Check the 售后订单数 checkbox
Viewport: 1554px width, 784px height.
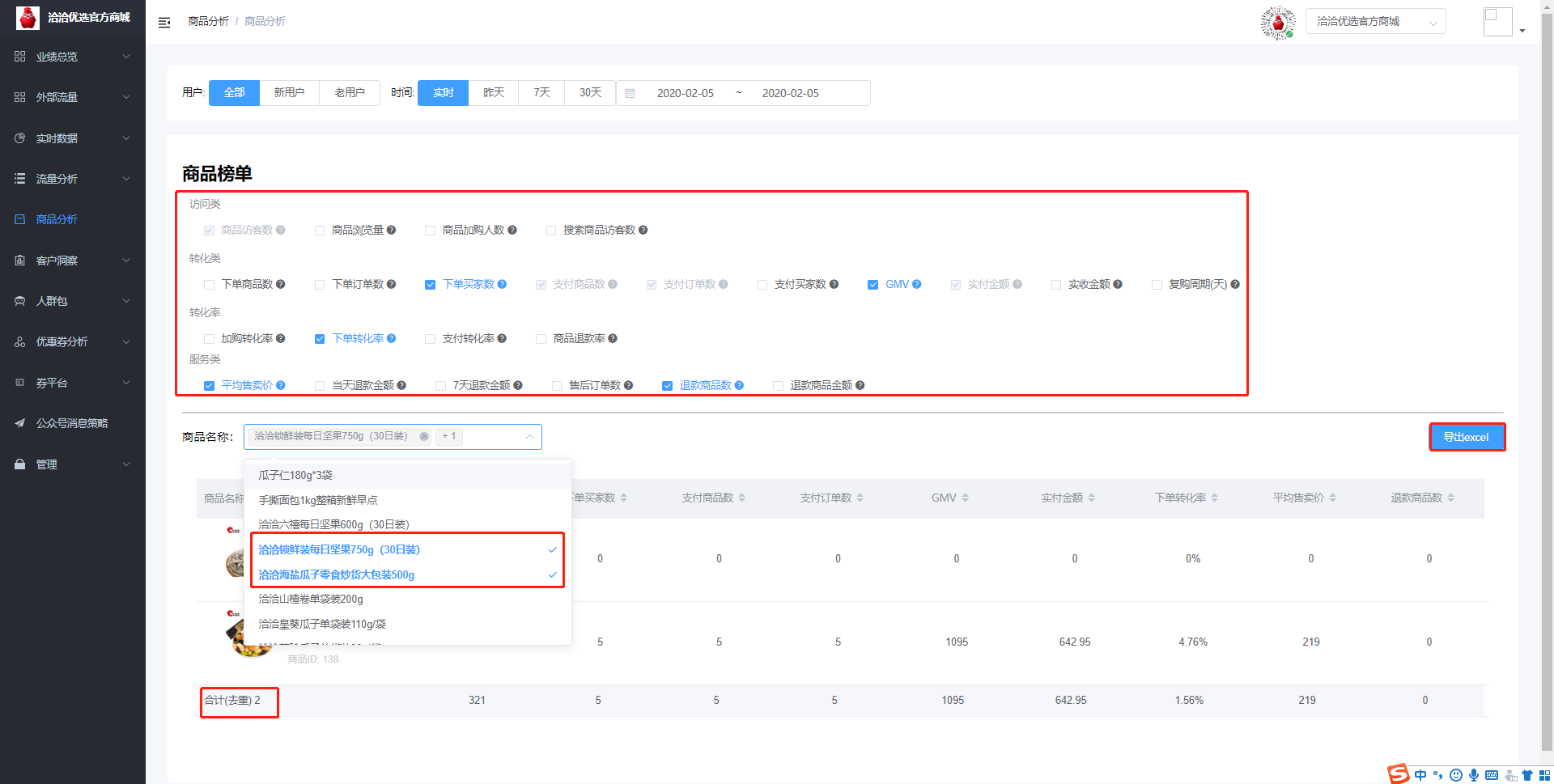click(x=557, y=386)
